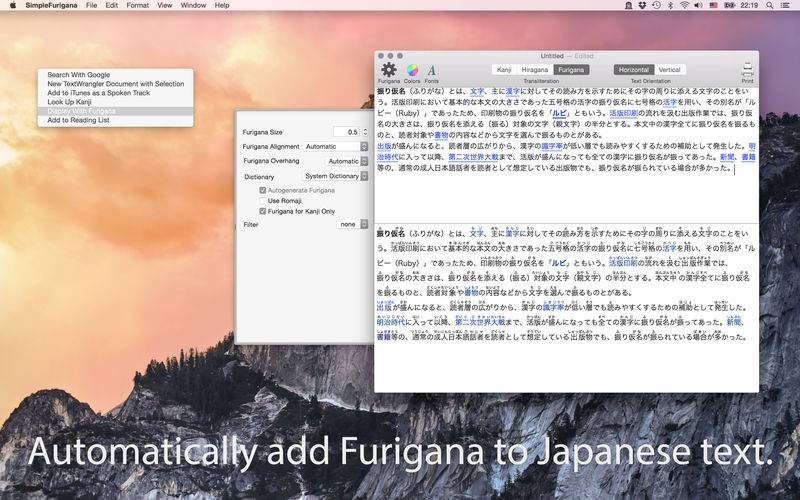Switch transliteration to Hiragana

tap(533, 70)
